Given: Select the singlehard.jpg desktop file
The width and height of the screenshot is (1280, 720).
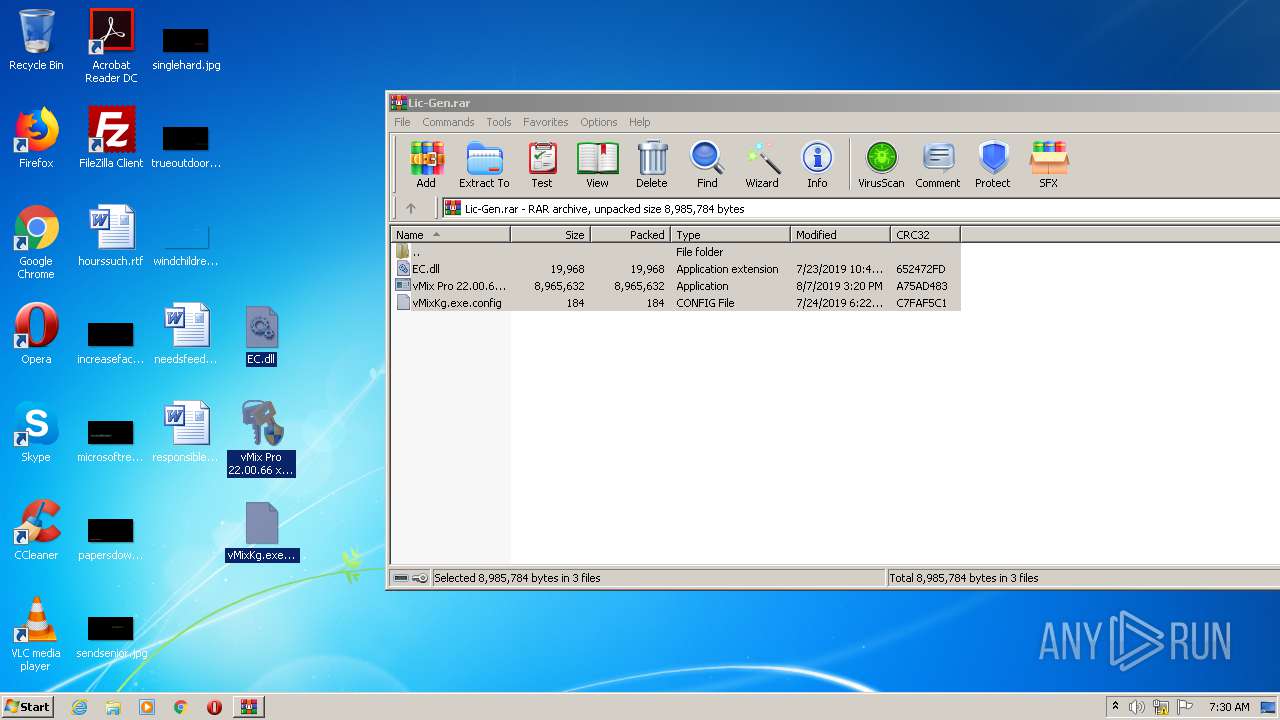Looking at the screenshot, I should click(186, 48).
